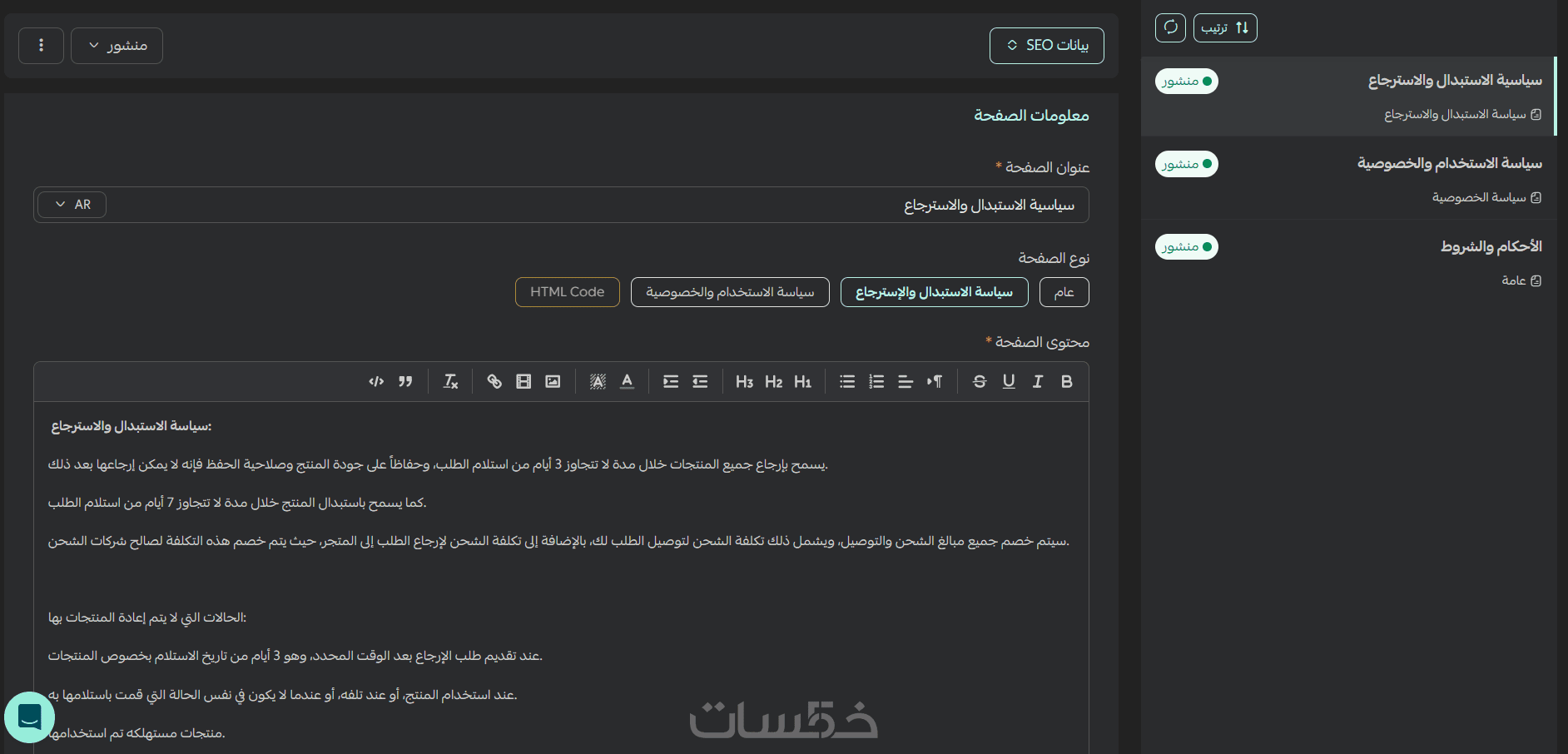1568x754 pixels.
Task: Click the right-pointing arrow indent icon
Action: [671, 381]
